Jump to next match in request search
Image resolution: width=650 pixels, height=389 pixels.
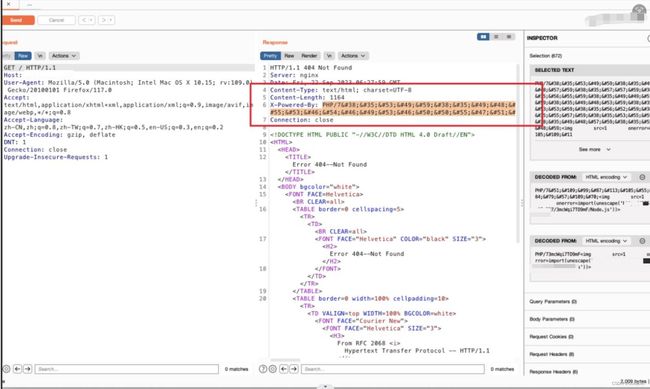point(28,369)
